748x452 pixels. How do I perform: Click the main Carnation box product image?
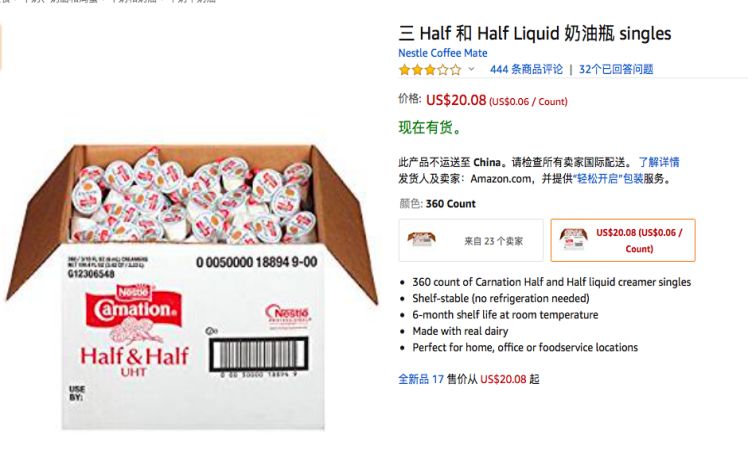[192, 286]
